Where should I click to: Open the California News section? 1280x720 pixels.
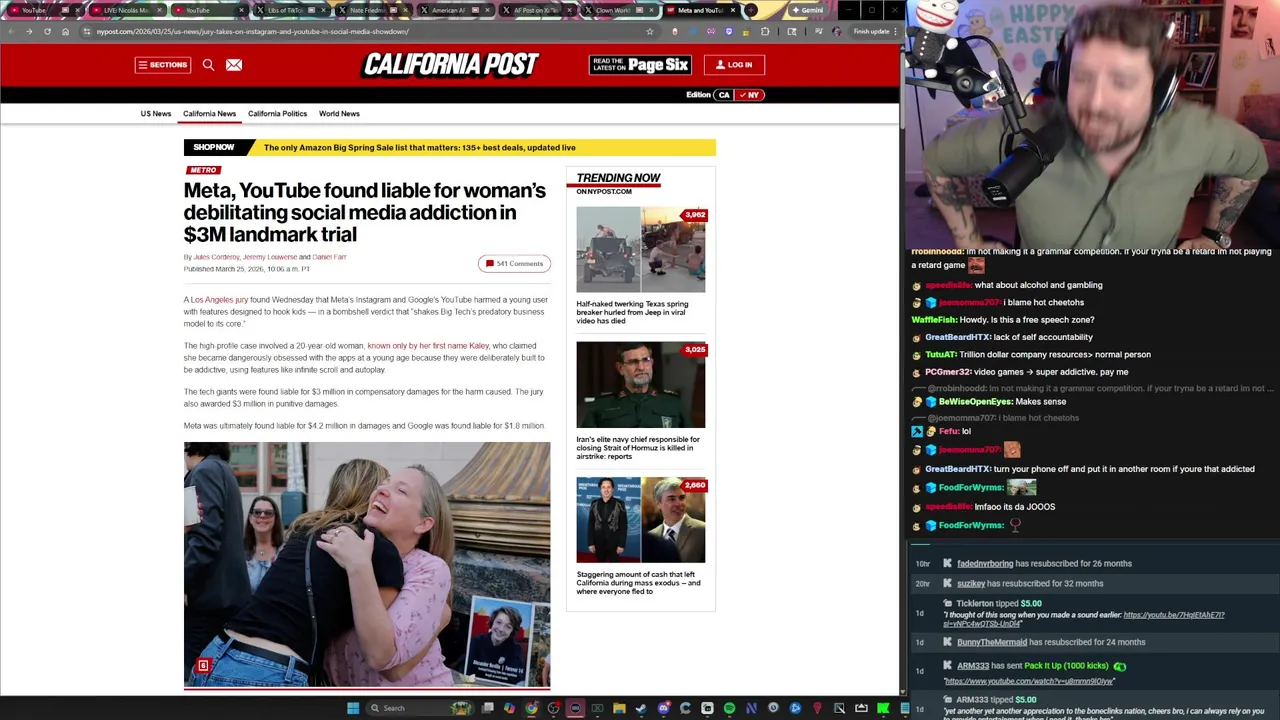pos(209,114)
